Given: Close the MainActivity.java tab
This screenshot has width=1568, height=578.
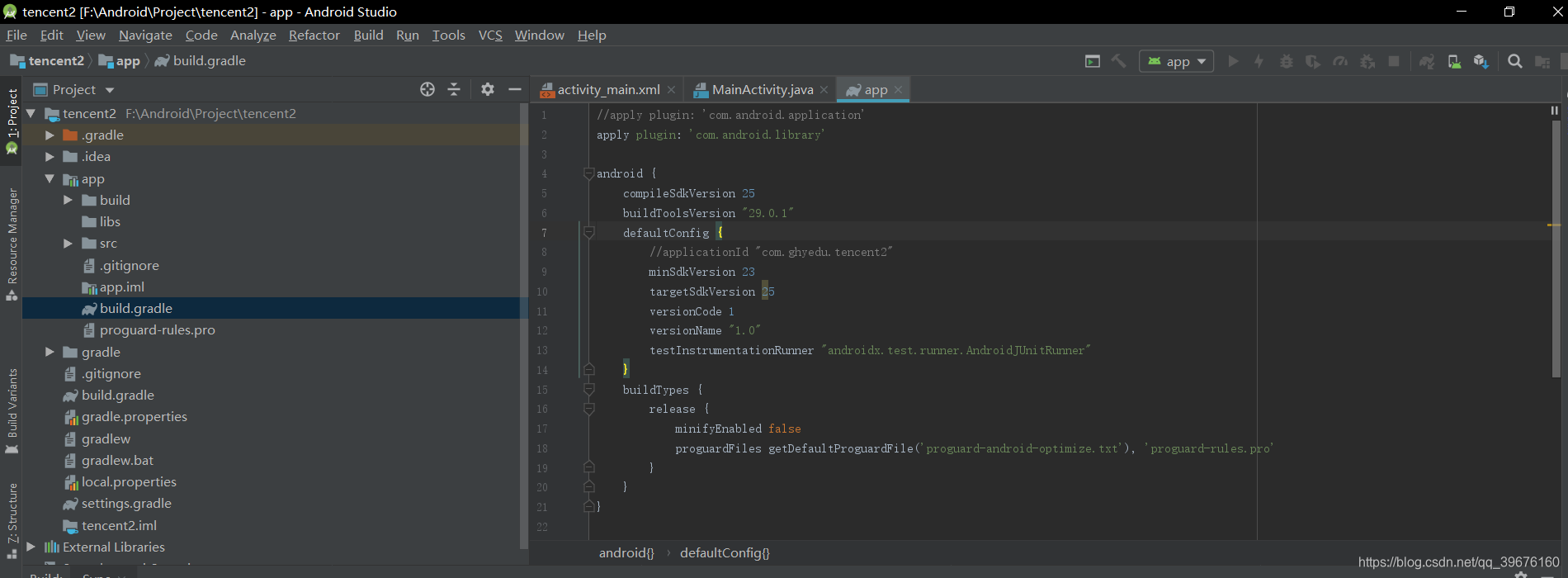Looking at the screenshot, I should pos(824,90).
